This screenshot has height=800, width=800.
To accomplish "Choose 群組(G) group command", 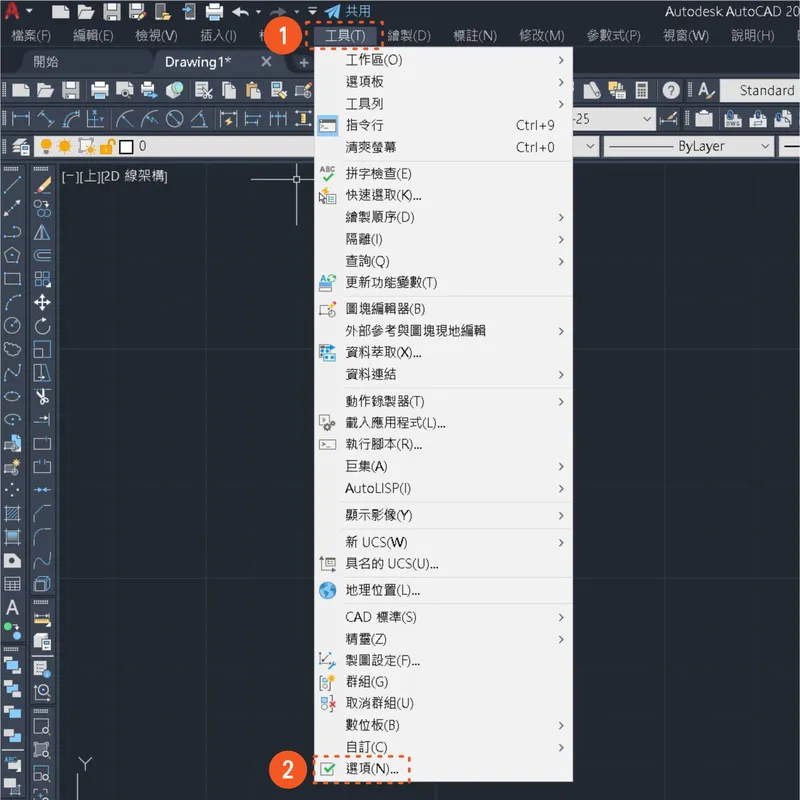I will 443,682.
